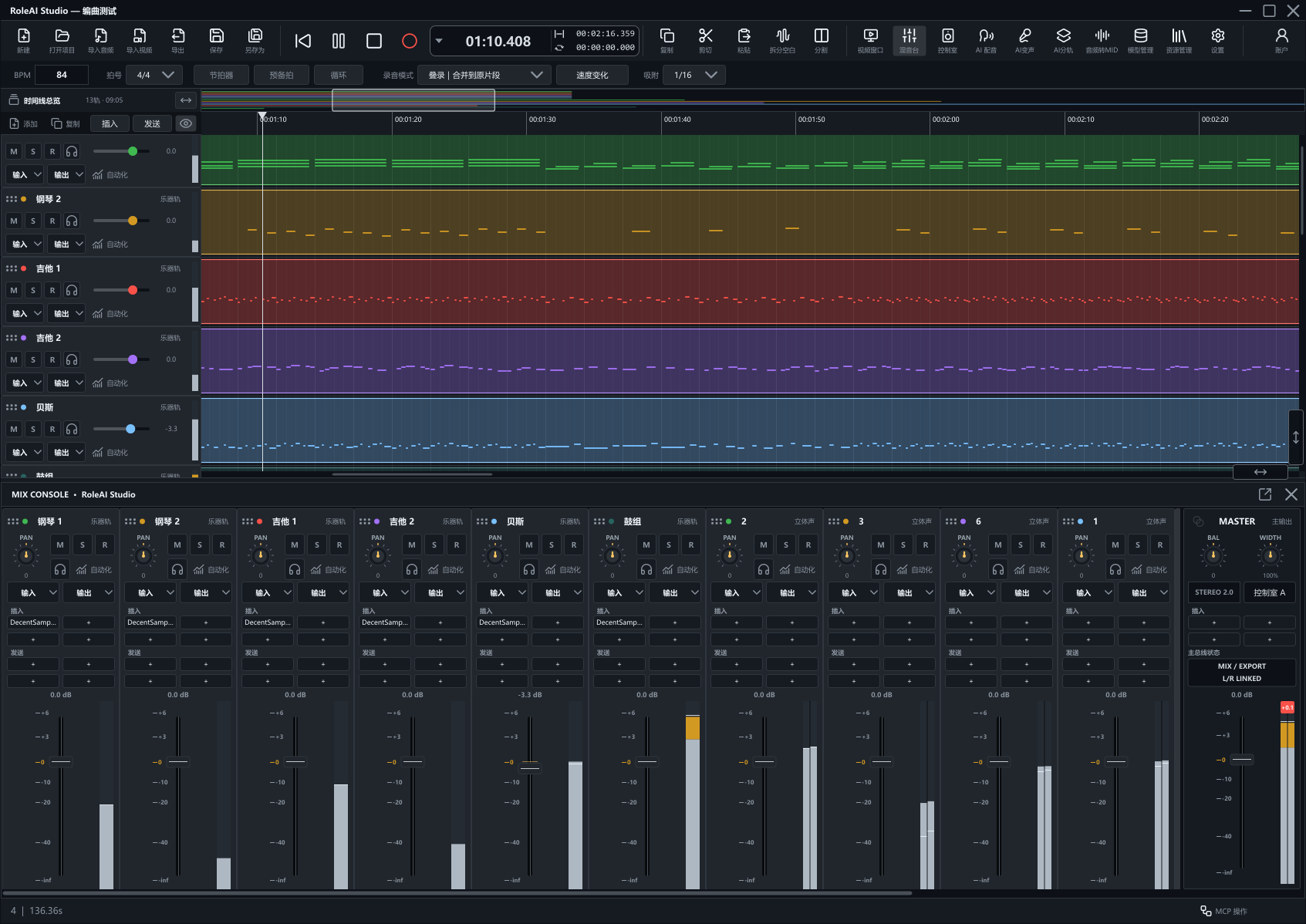Open the 录音模式 recording mode dropdown
This screenshot has height=924, width=1306.
click(484, 75)
